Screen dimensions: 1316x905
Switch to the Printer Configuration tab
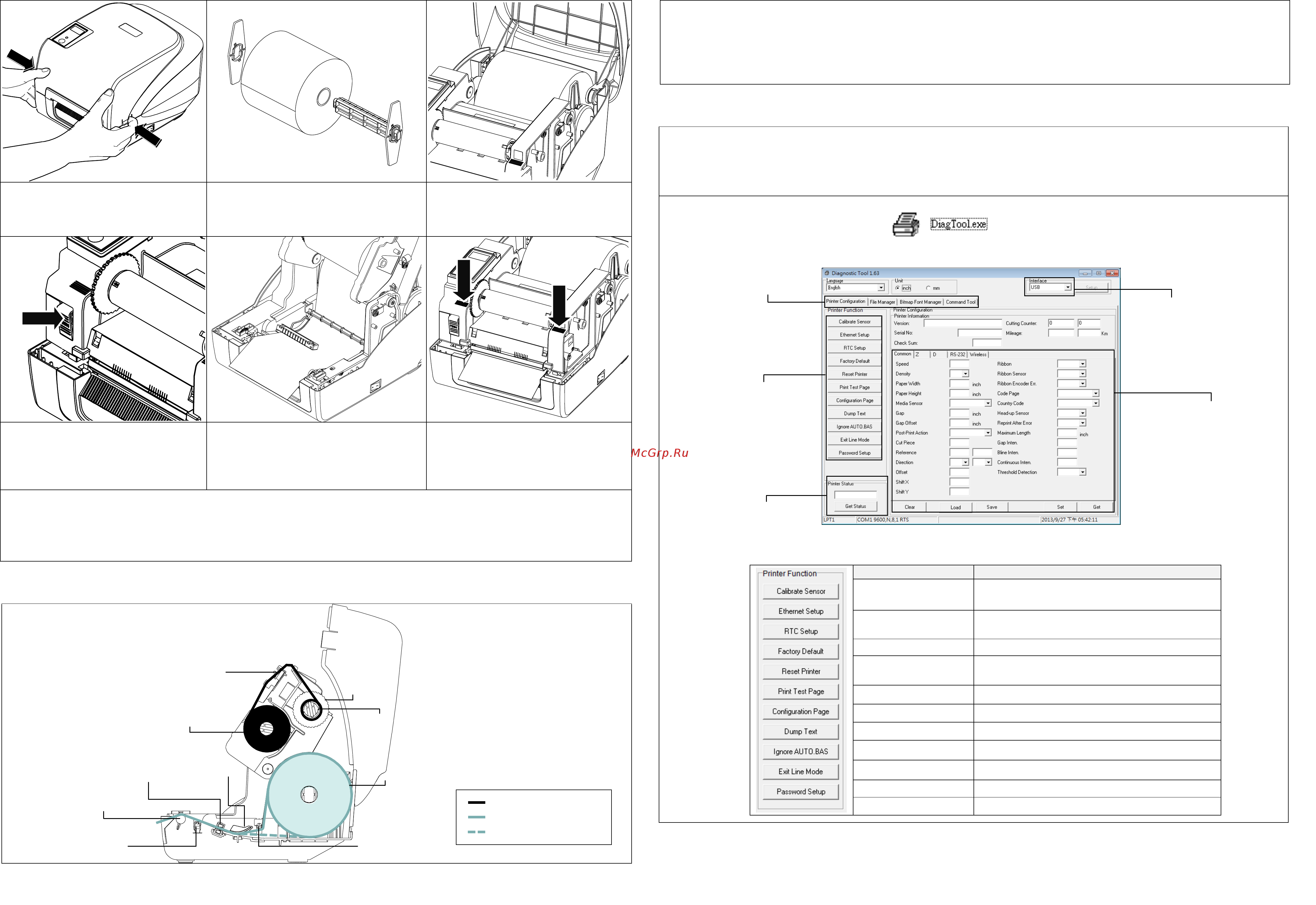click(x=846, y=302)
